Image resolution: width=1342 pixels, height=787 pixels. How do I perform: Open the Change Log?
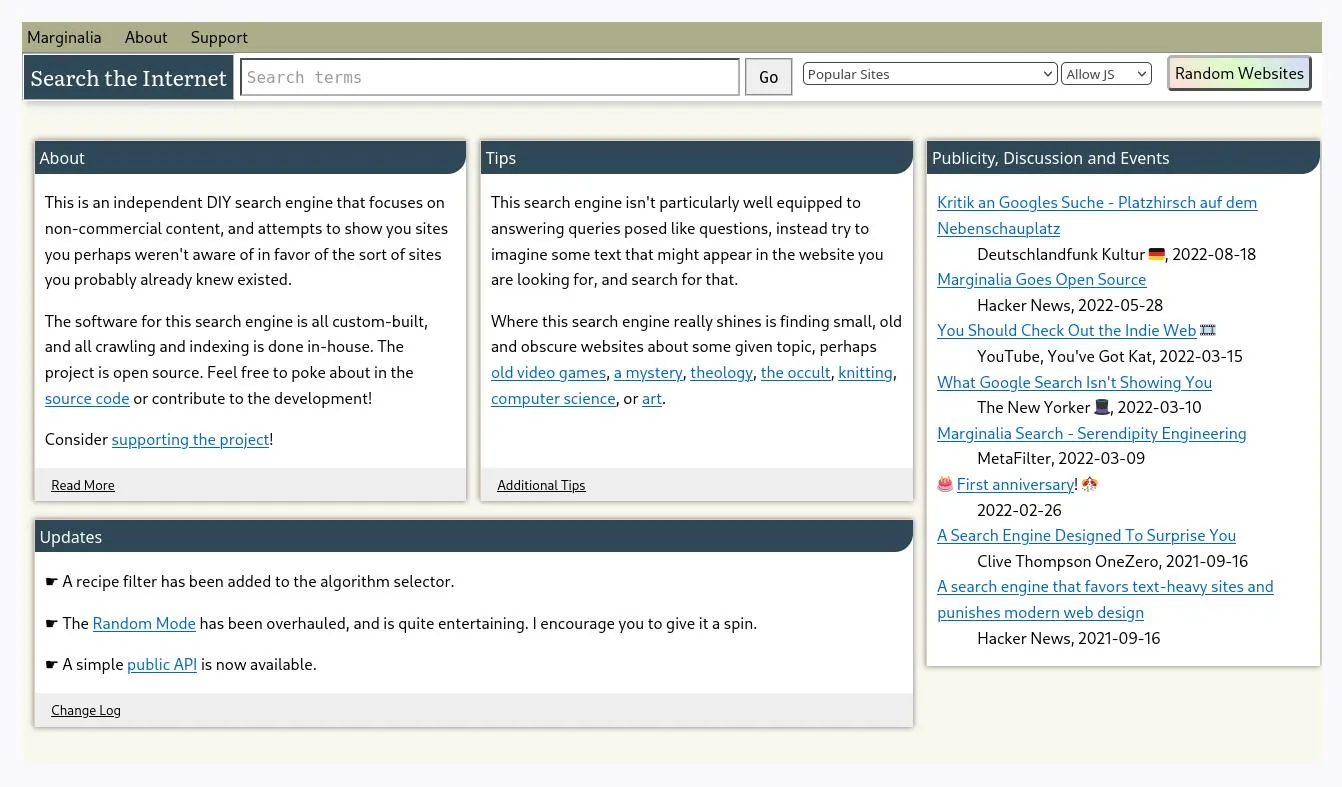point(86,710)
